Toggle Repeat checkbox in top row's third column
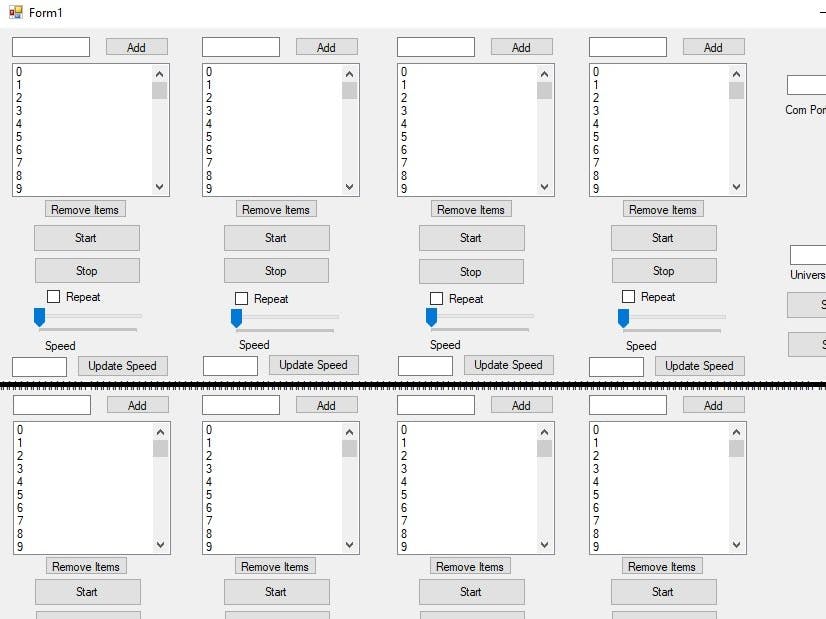The height and width of the screenshot is (619, 826). (x=436, y=298)
